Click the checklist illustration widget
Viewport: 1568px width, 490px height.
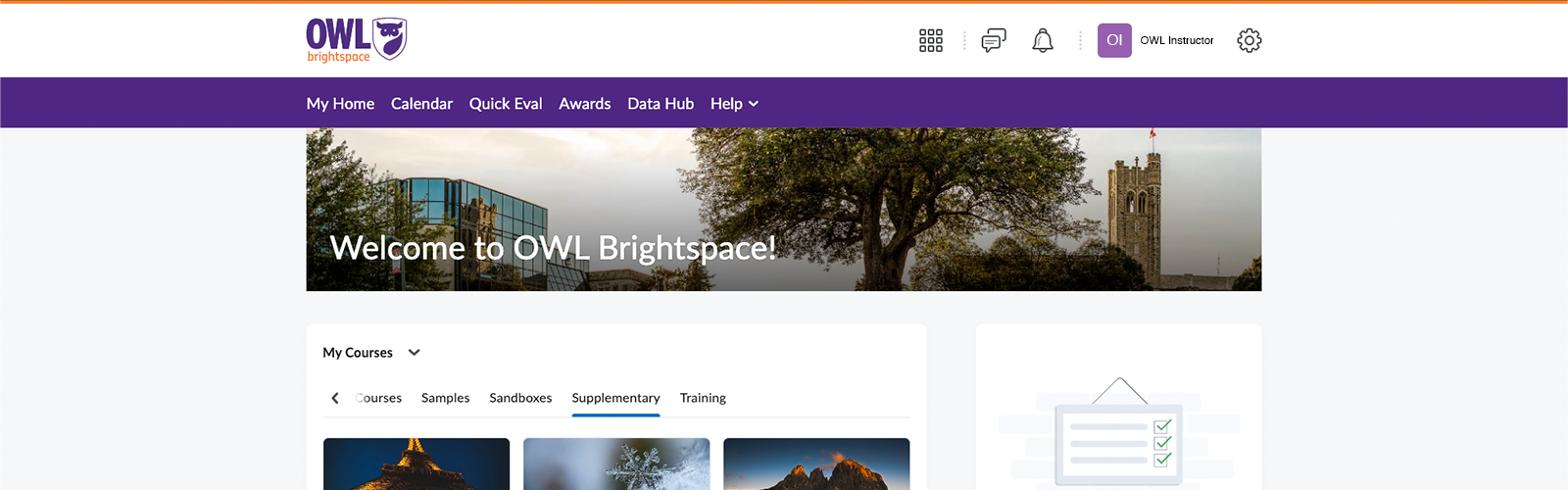pos(1119,431)
